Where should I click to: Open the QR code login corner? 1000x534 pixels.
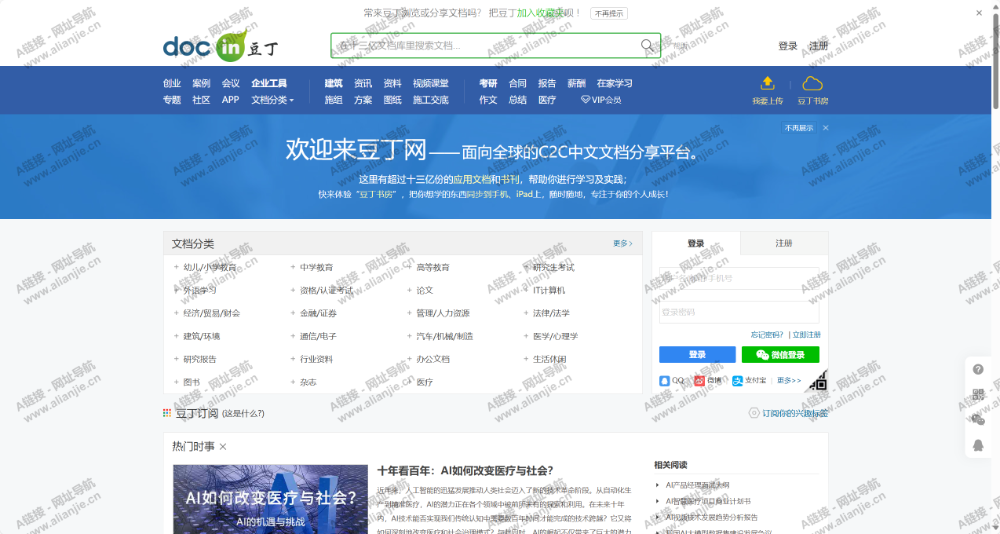tap(819, 382)
